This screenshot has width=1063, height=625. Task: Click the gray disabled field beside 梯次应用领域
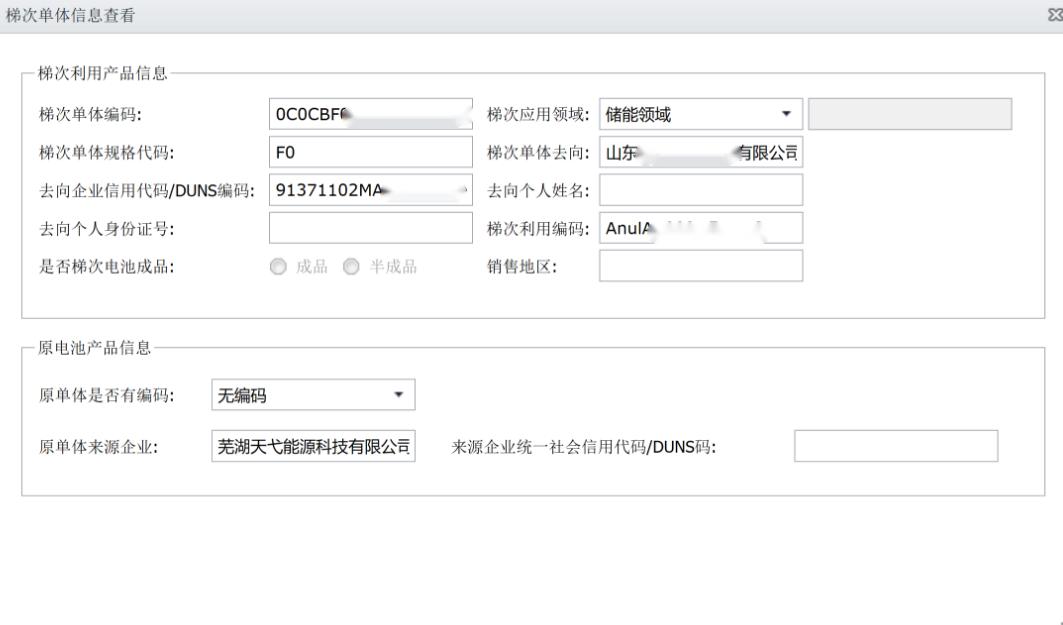point(910,114)
